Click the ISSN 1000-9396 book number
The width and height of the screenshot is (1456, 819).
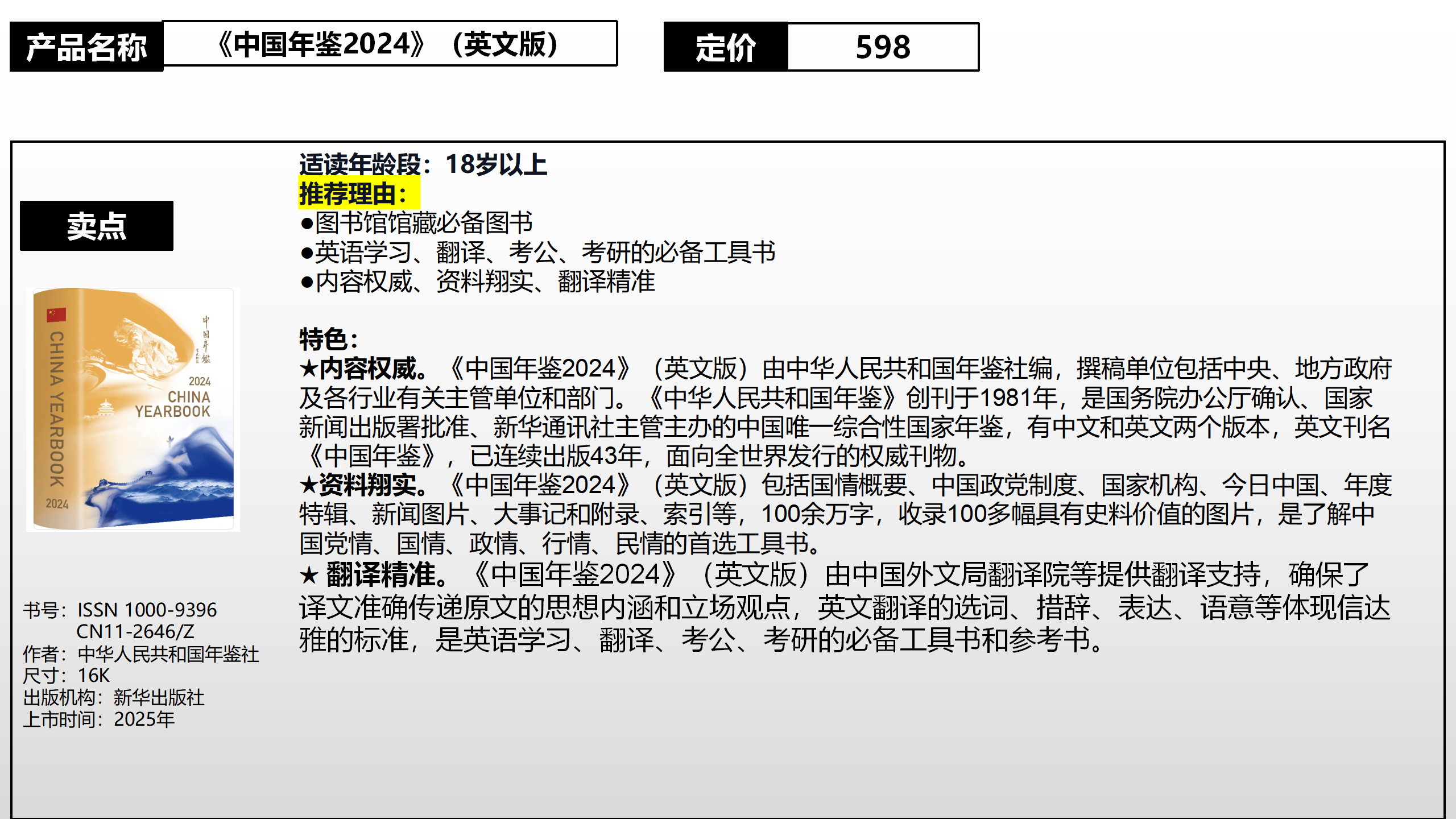(x=147, y=610)
